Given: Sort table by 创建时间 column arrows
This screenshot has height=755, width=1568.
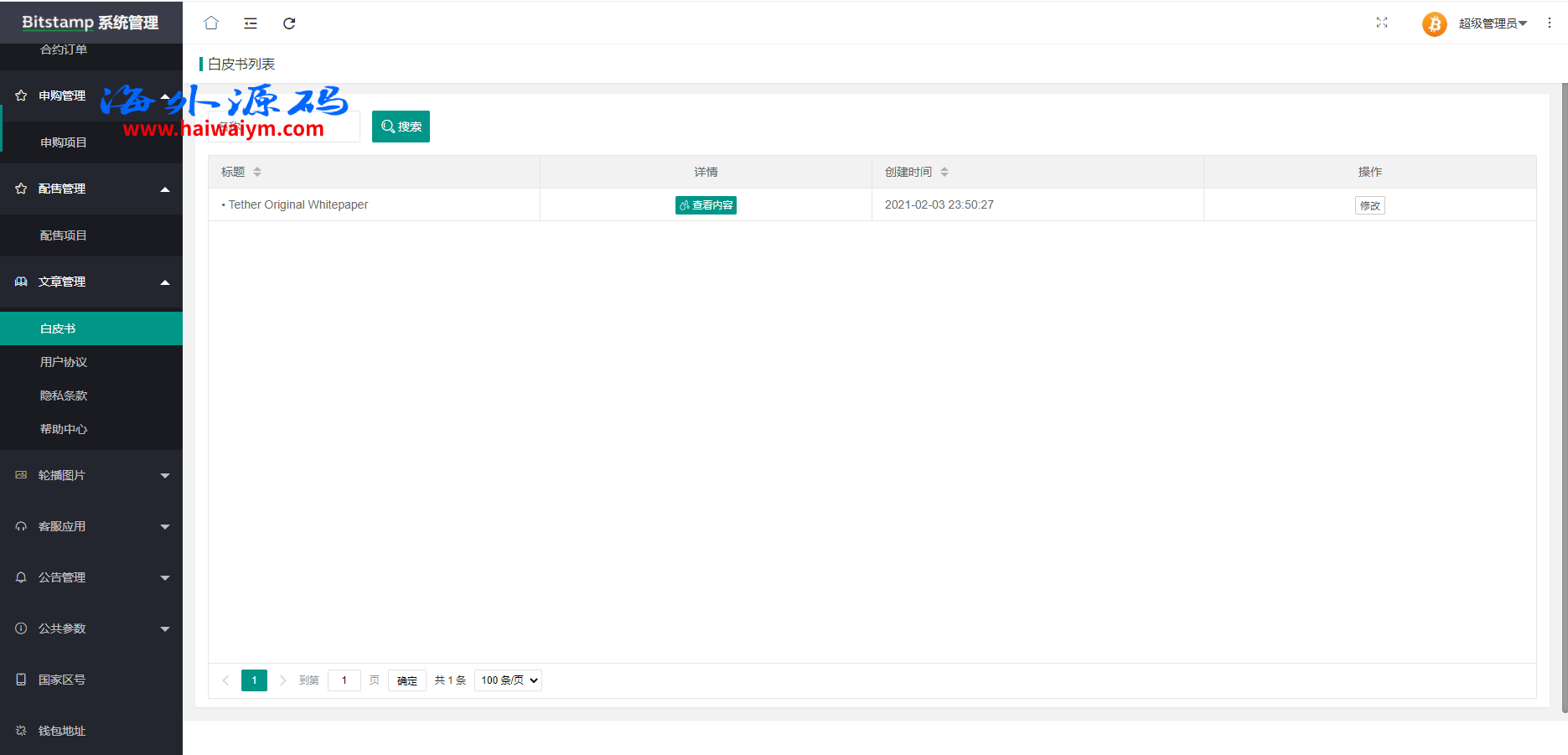Looking at the screenshot, I should [x=944, y=172].
